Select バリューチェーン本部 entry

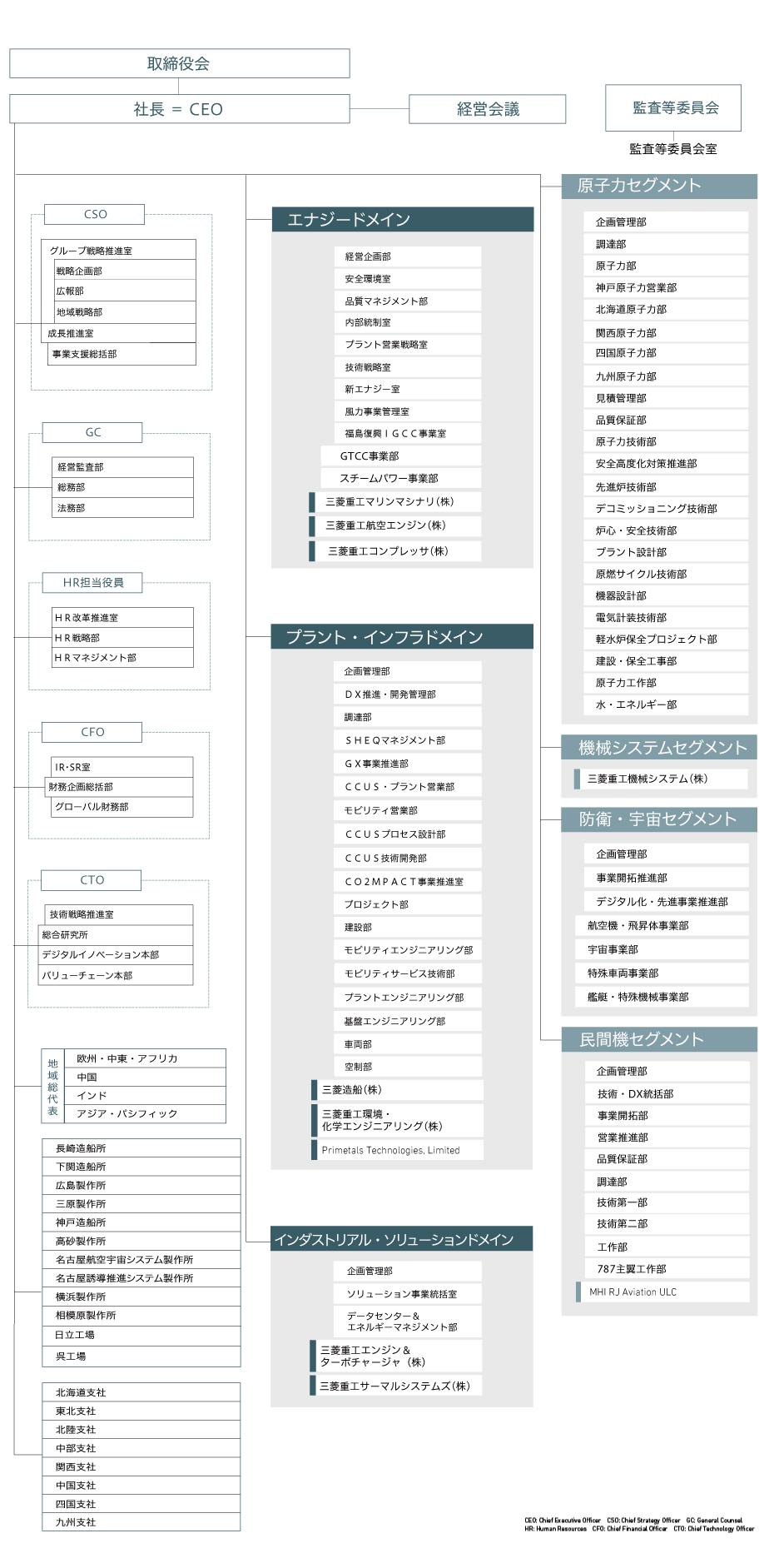coord(116,976)
